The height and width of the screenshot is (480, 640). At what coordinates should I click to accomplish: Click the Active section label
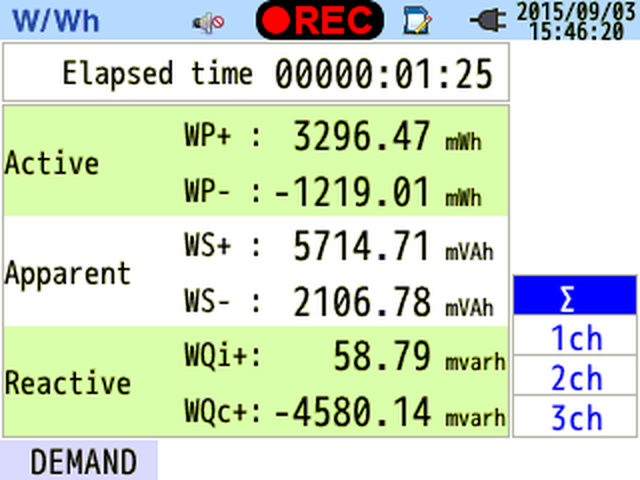coord(51,162)
